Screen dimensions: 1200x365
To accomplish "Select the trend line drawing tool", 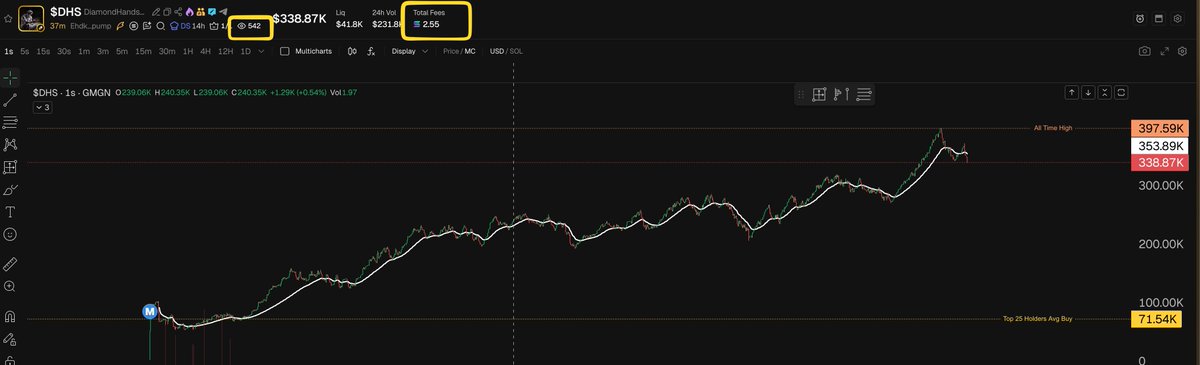I will 10,100.
